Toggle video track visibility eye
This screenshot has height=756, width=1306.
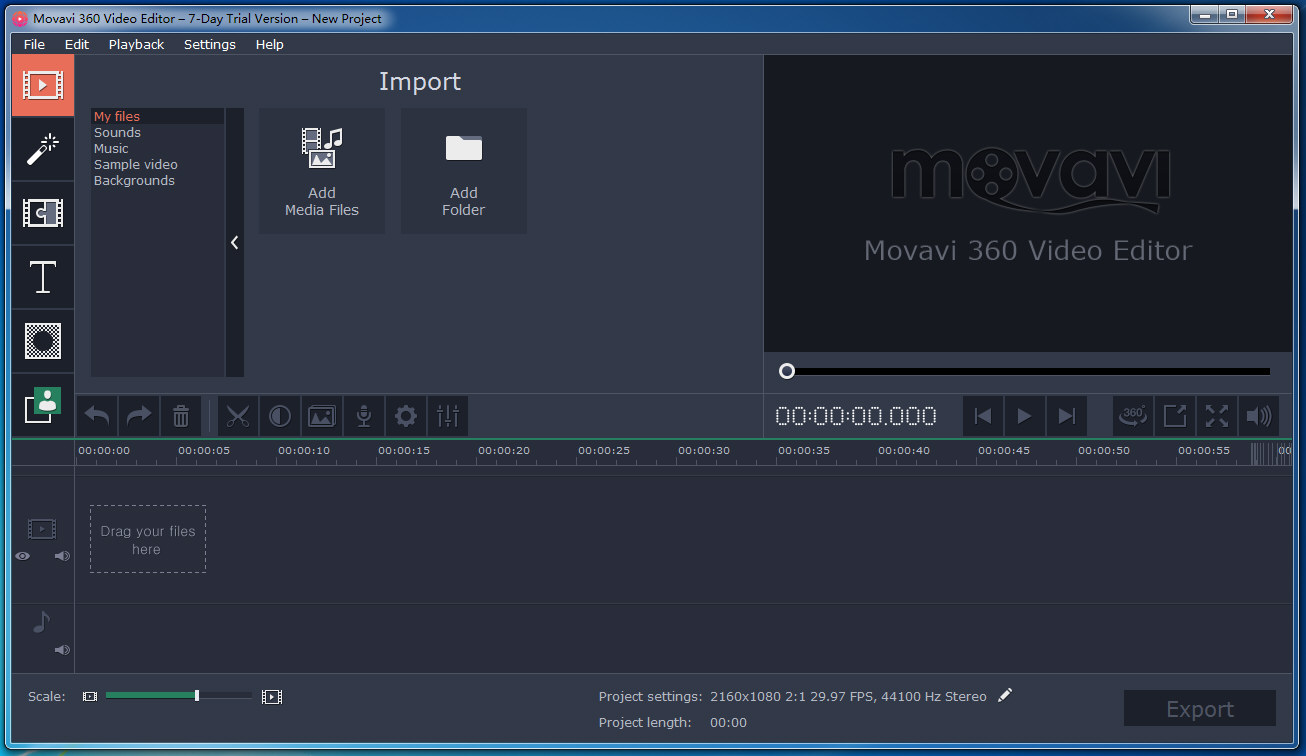[x=23, y=556]
